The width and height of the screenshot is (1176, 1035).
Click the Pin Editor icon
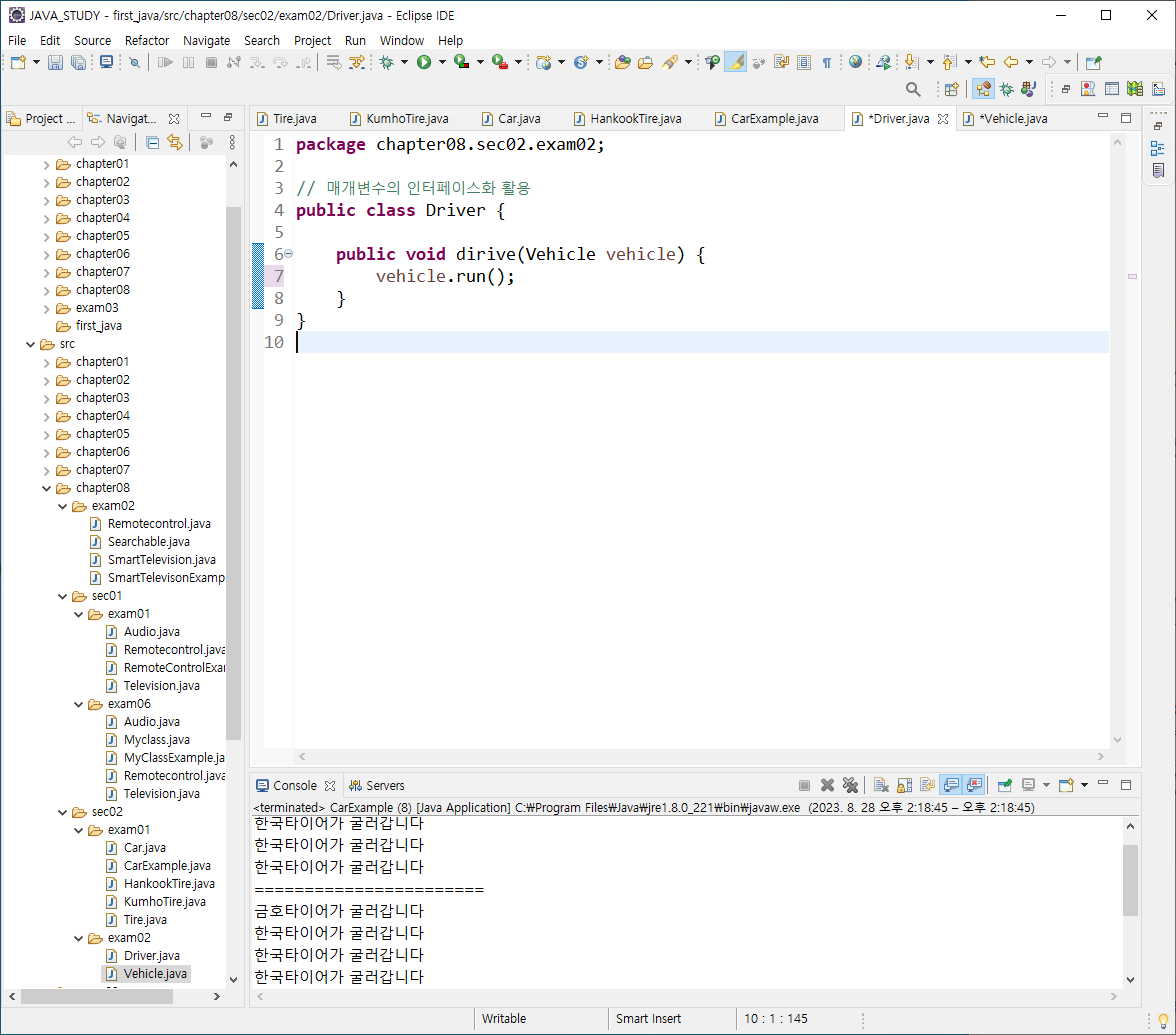click(x=1094, y=62)
